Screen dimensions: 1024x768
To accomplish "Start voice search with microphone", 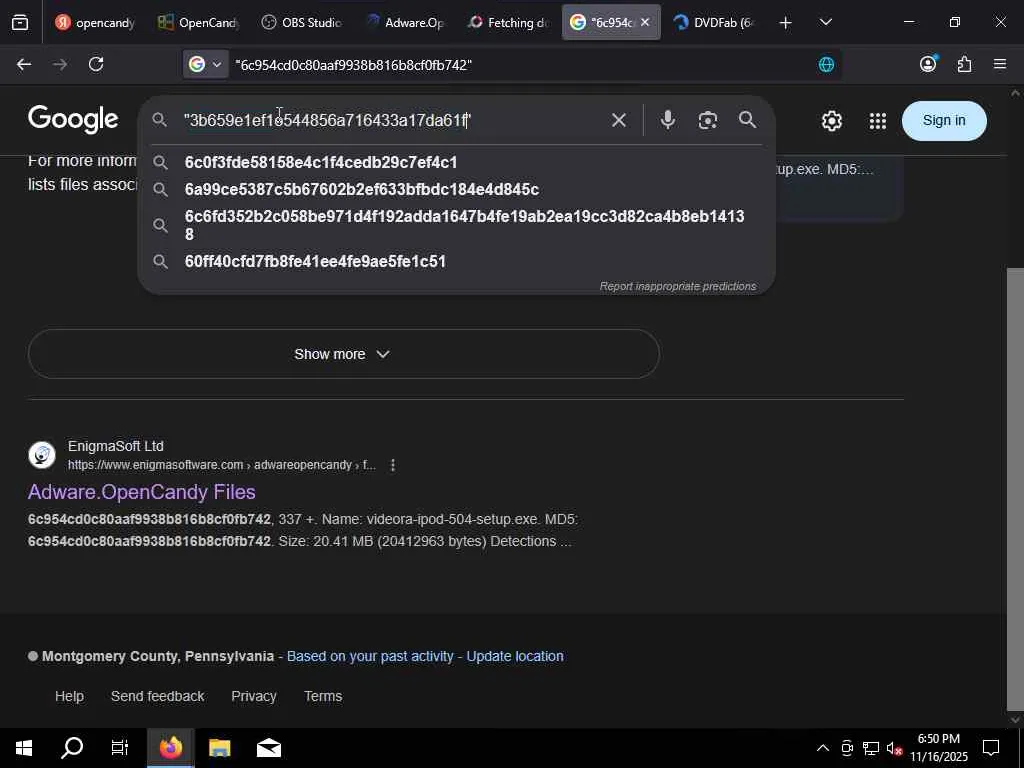I will (x=667, y=120).
